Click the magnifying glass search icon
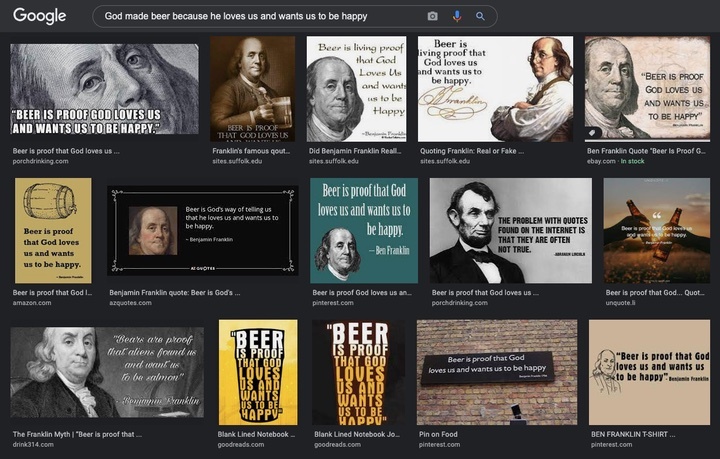720x459 pixels. coord(480,17)
